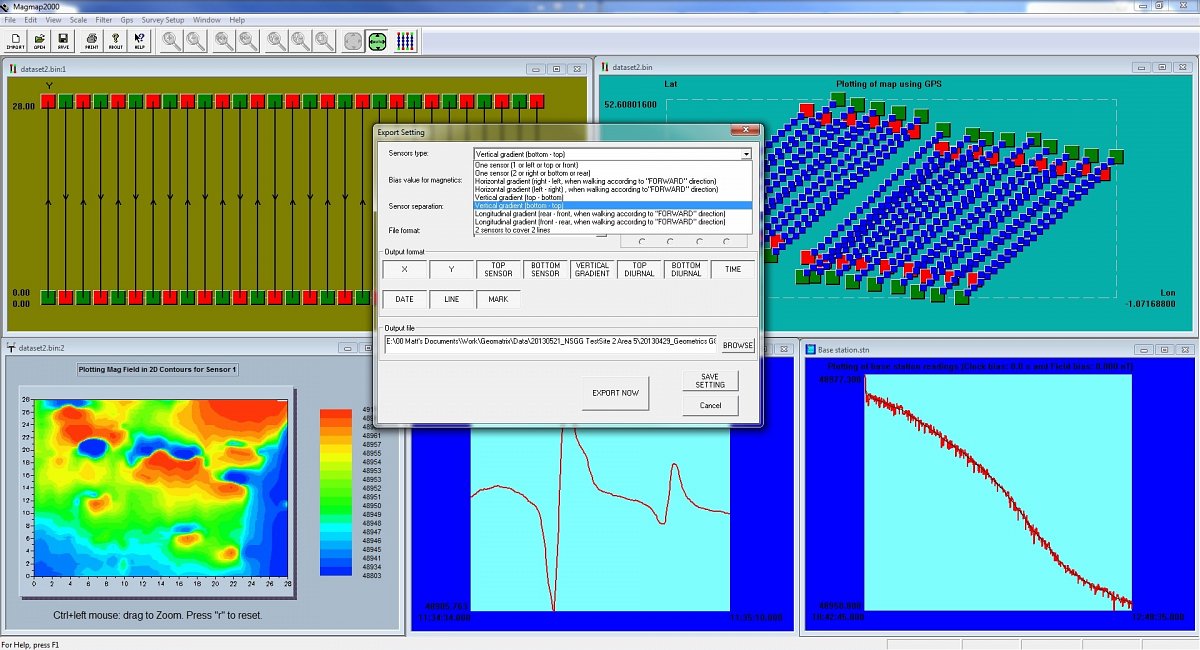Click the Save toolbar icon
Screen dimensions: 1200x650
[63, 41]
